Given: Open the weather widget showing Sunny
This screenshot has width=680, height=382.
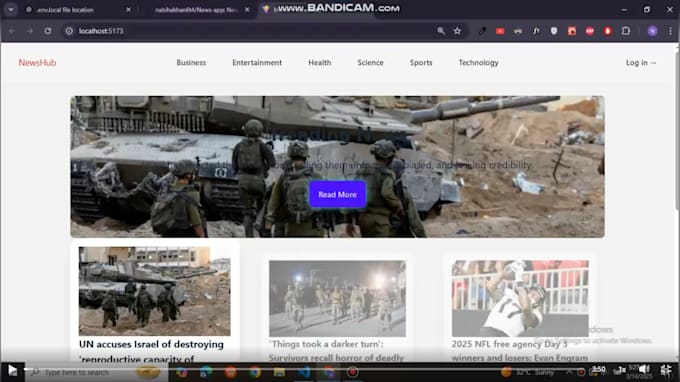Looking at the screenshot, I should (527, 372).
